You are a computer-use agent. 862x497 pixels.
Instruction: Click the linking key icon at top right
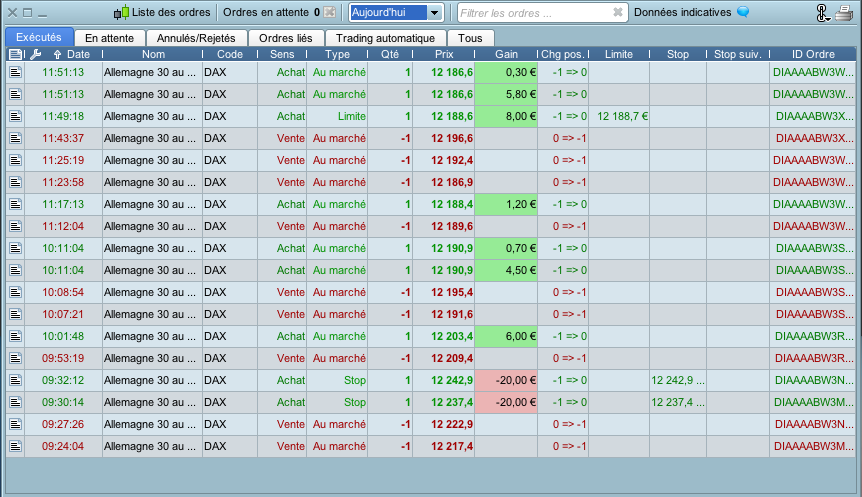(x=822, y=13)
